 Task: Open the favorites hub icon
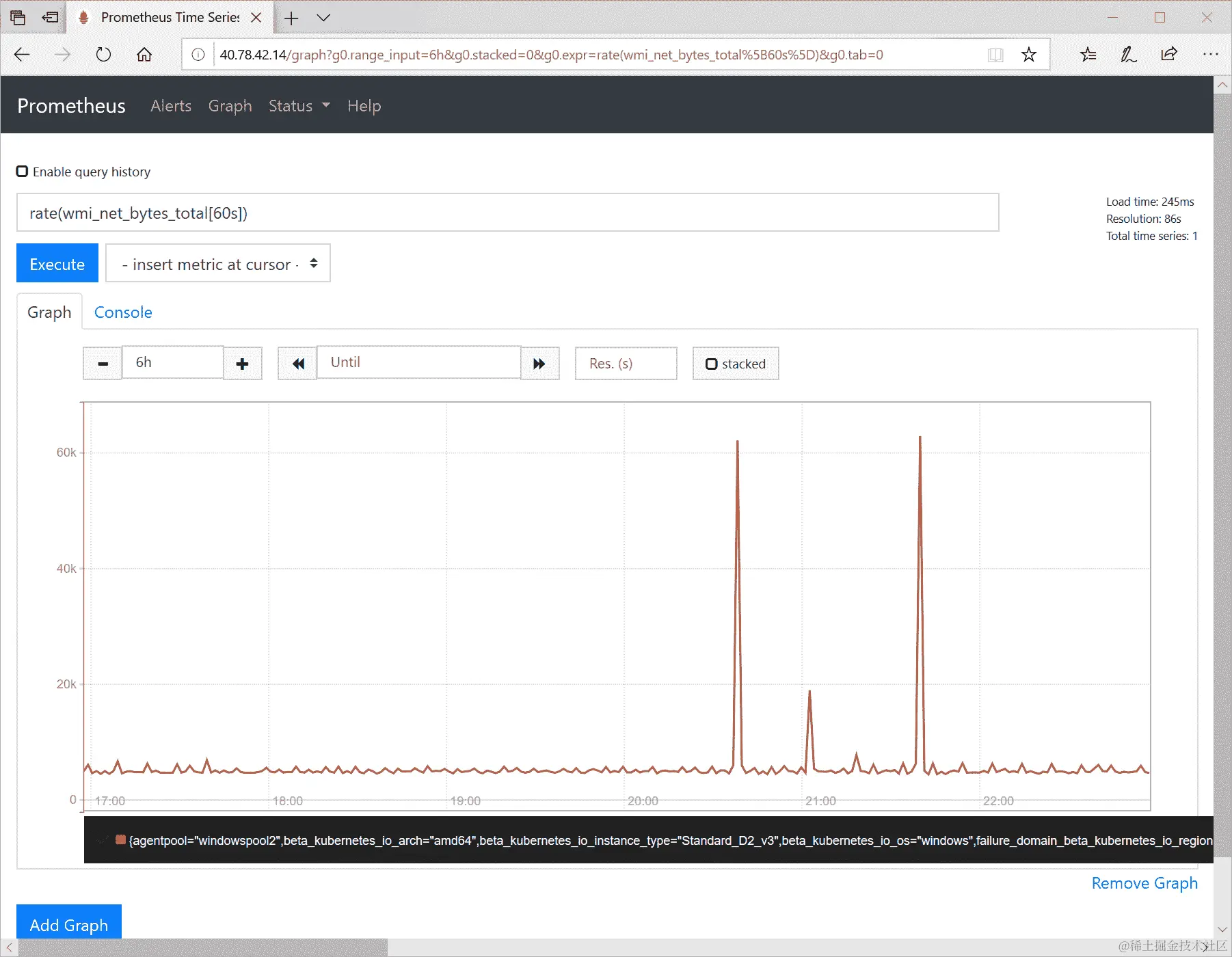point(1088,55)
